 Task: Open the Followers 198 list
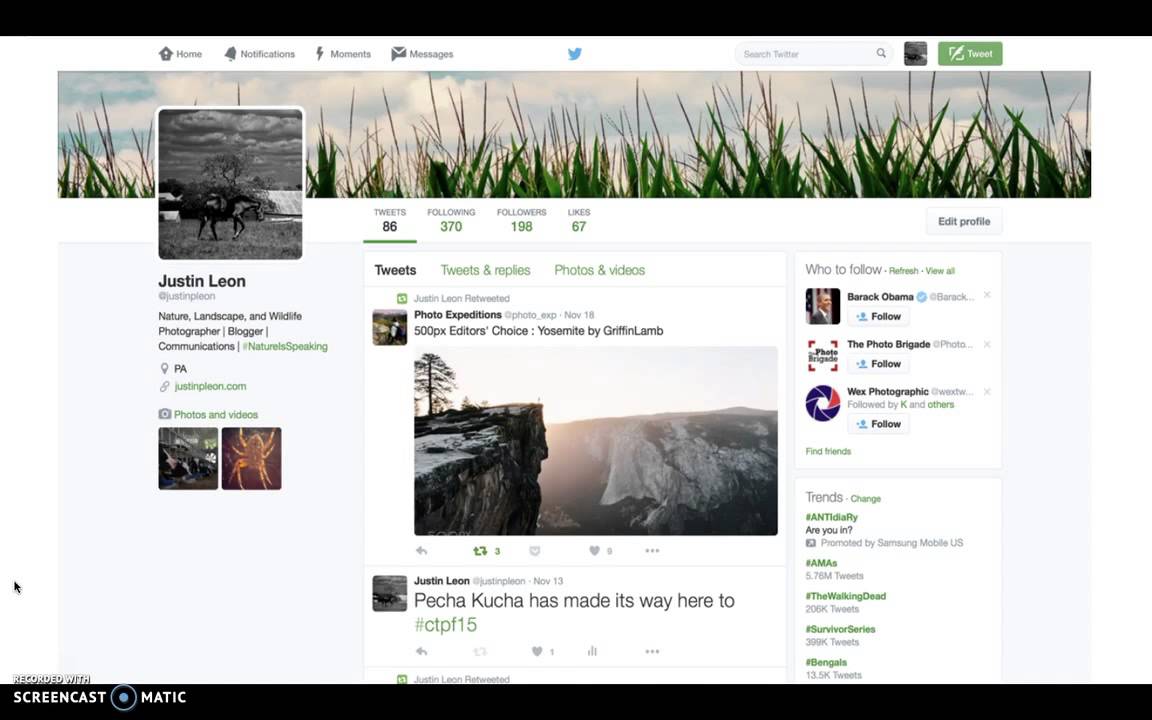[521, 220]
